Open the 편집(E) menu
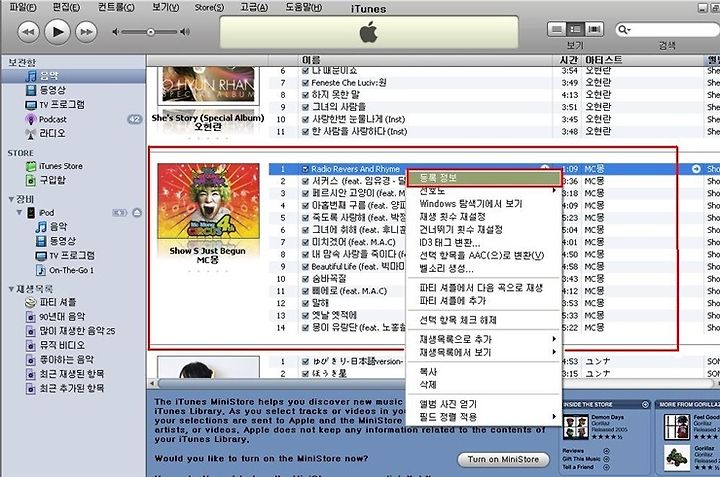 (x=67, y=7)
